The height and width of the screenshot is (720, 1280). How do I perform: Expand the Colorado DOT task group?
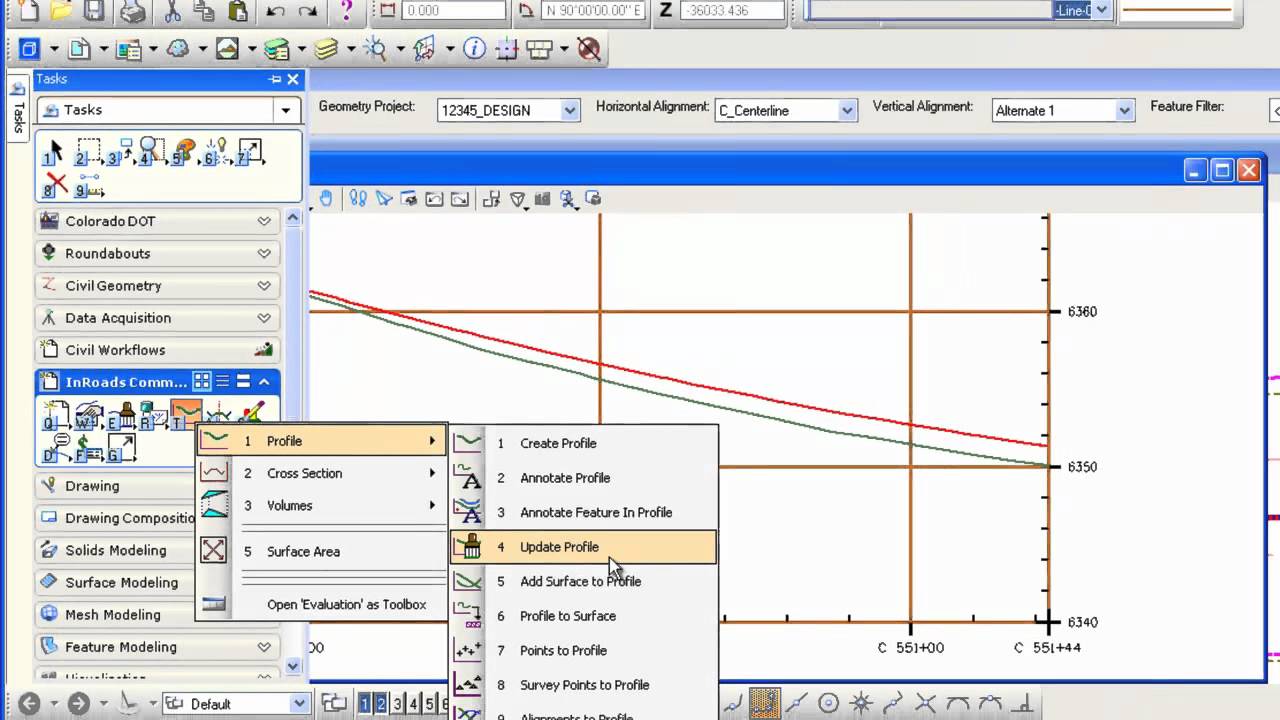click(264, 221)
